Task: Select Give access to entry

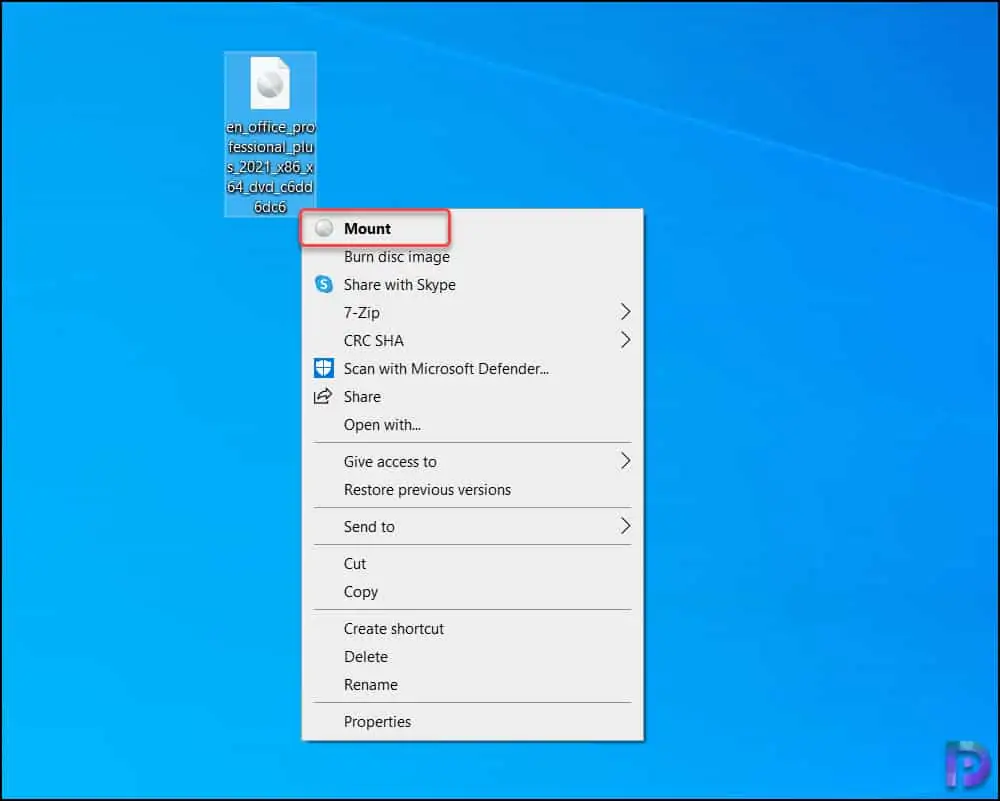Action: point(472,462)
